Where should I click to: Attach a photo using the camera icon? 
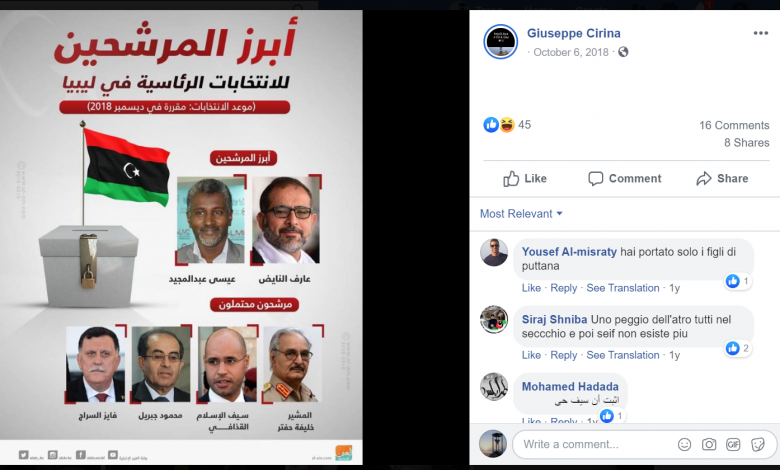[x=709, y=444]
